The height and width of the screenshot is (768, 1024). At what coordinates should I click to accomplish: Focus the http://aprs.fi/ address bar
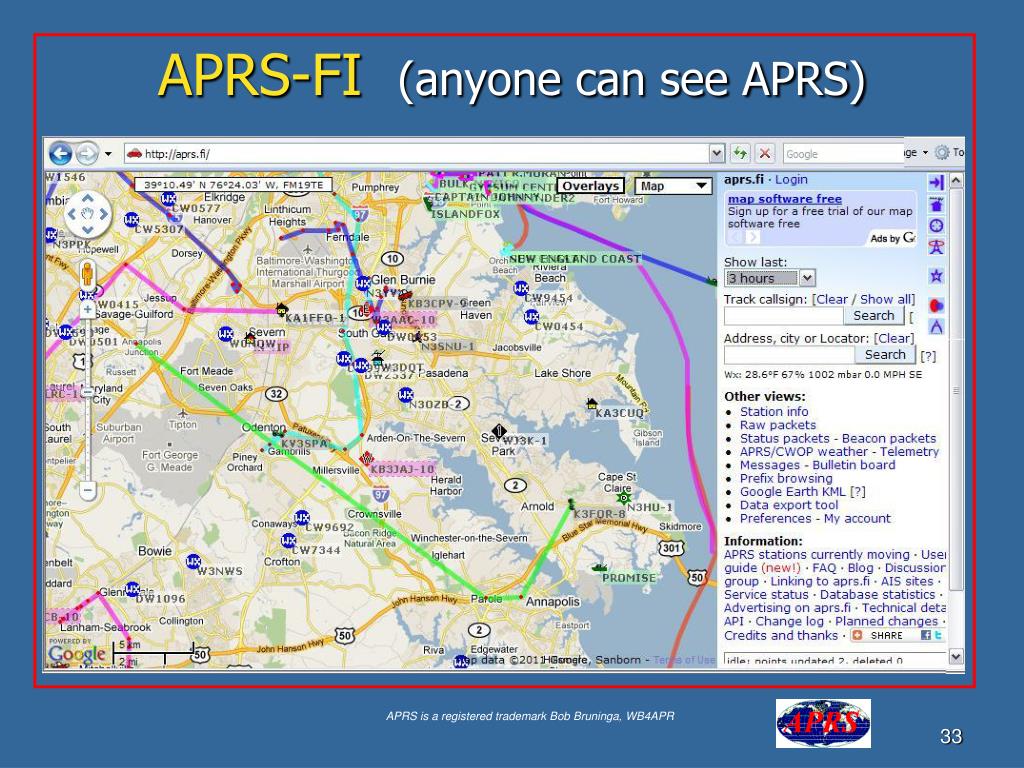415,154
